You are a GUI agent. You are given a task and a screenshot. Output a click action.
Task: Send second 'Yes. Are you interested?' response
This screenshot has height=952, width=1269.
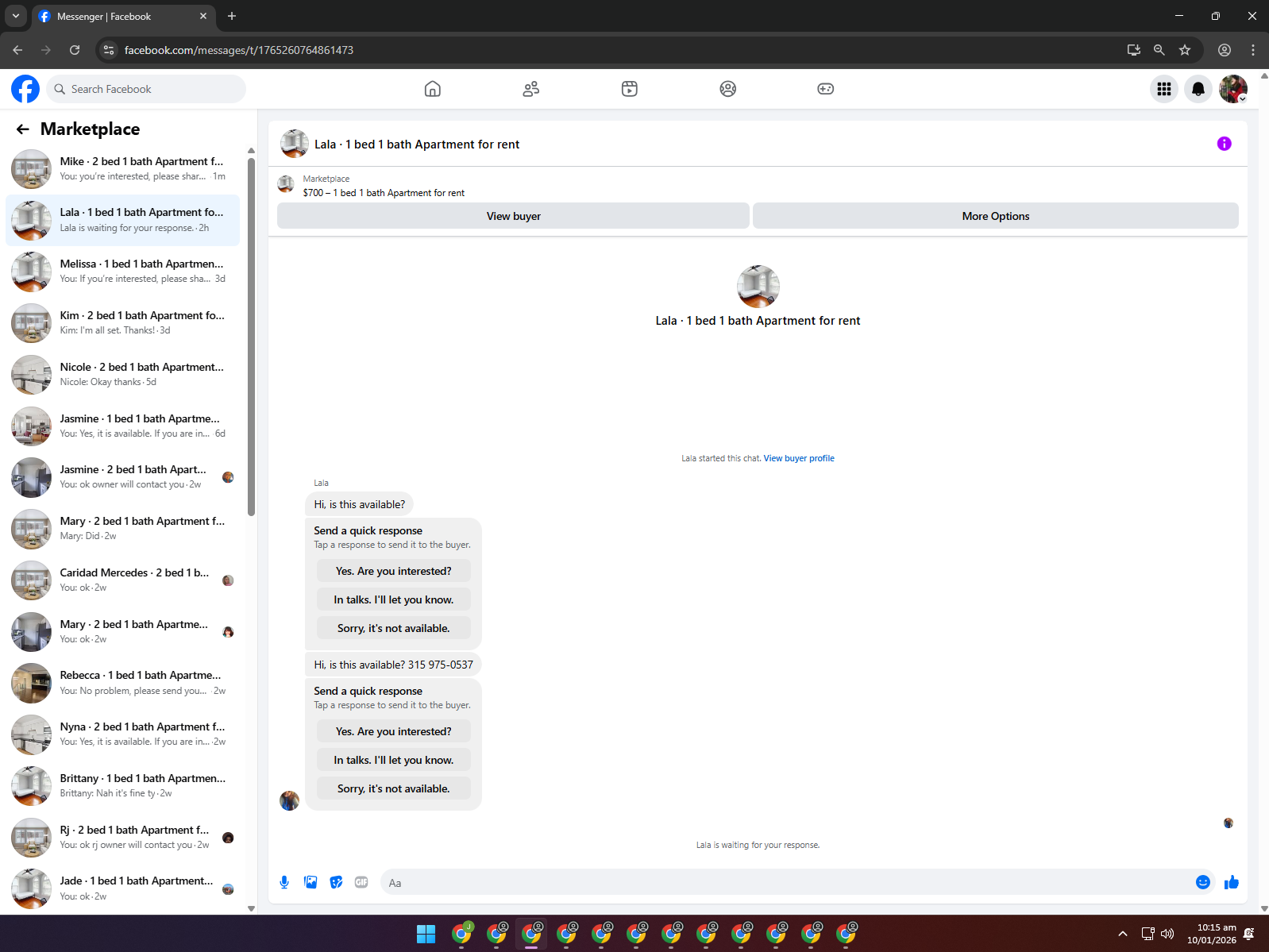[394, 731]
